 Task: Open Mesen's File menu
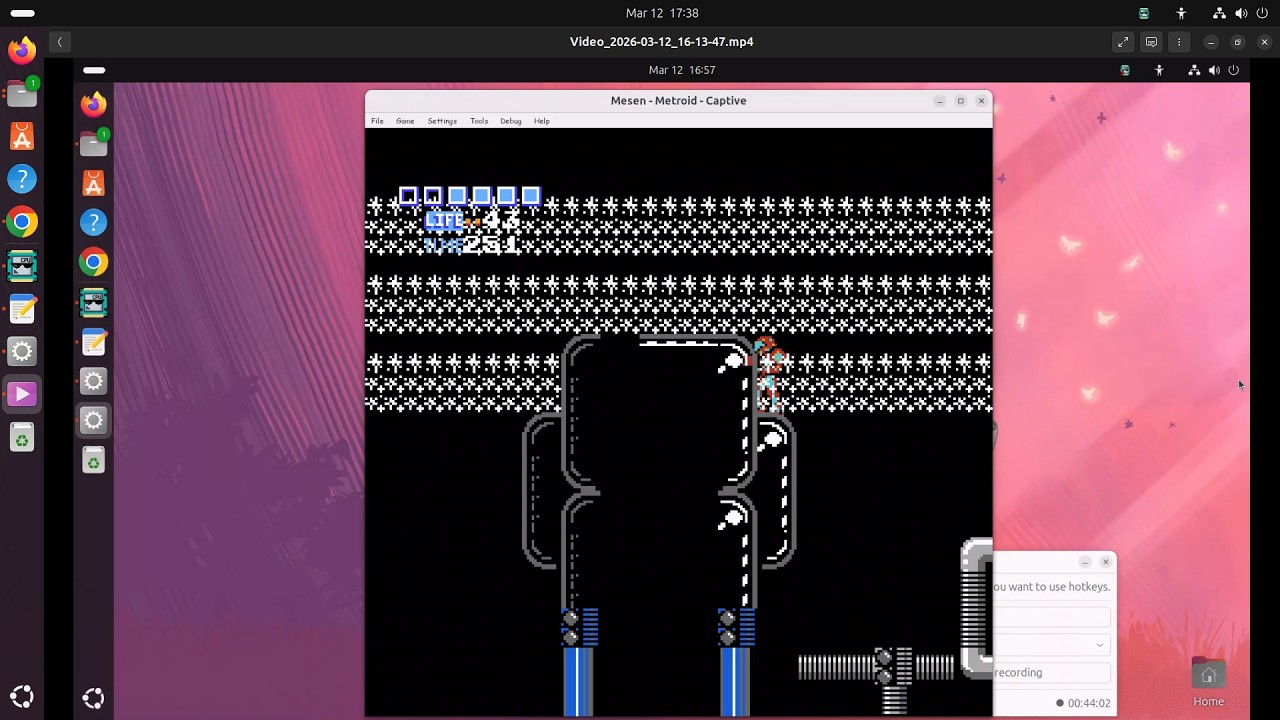[x=377, y=121]
